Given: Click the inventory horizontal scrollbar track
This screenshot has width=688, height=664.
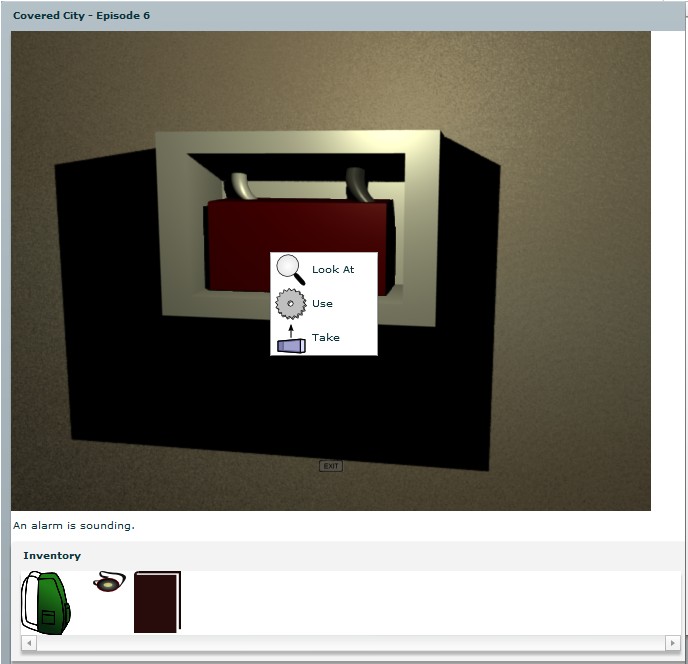Looking at the screenshot, I should (x=351, y=643).
